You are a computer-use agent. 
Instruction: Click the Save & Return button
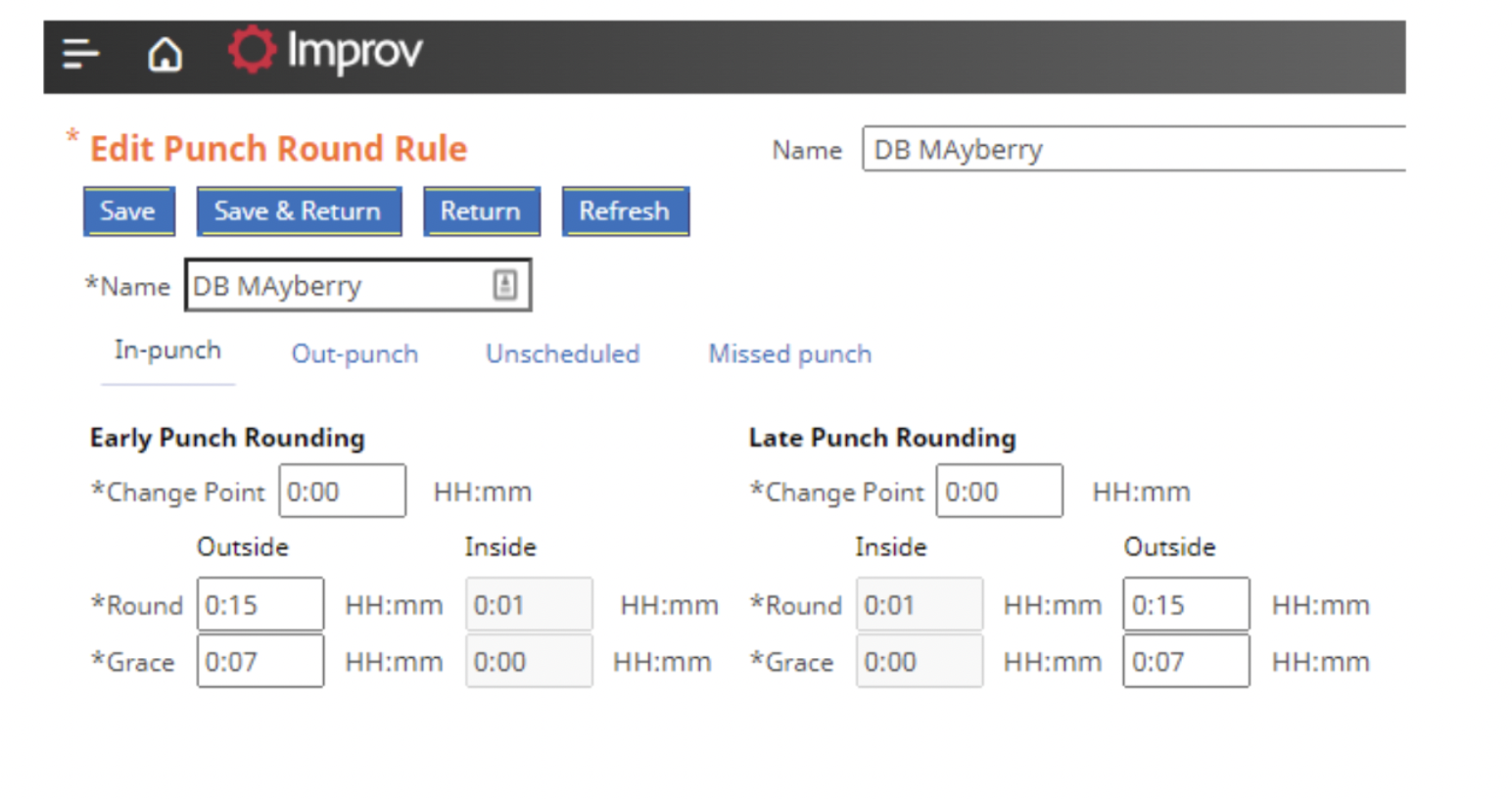coord(299,211)
